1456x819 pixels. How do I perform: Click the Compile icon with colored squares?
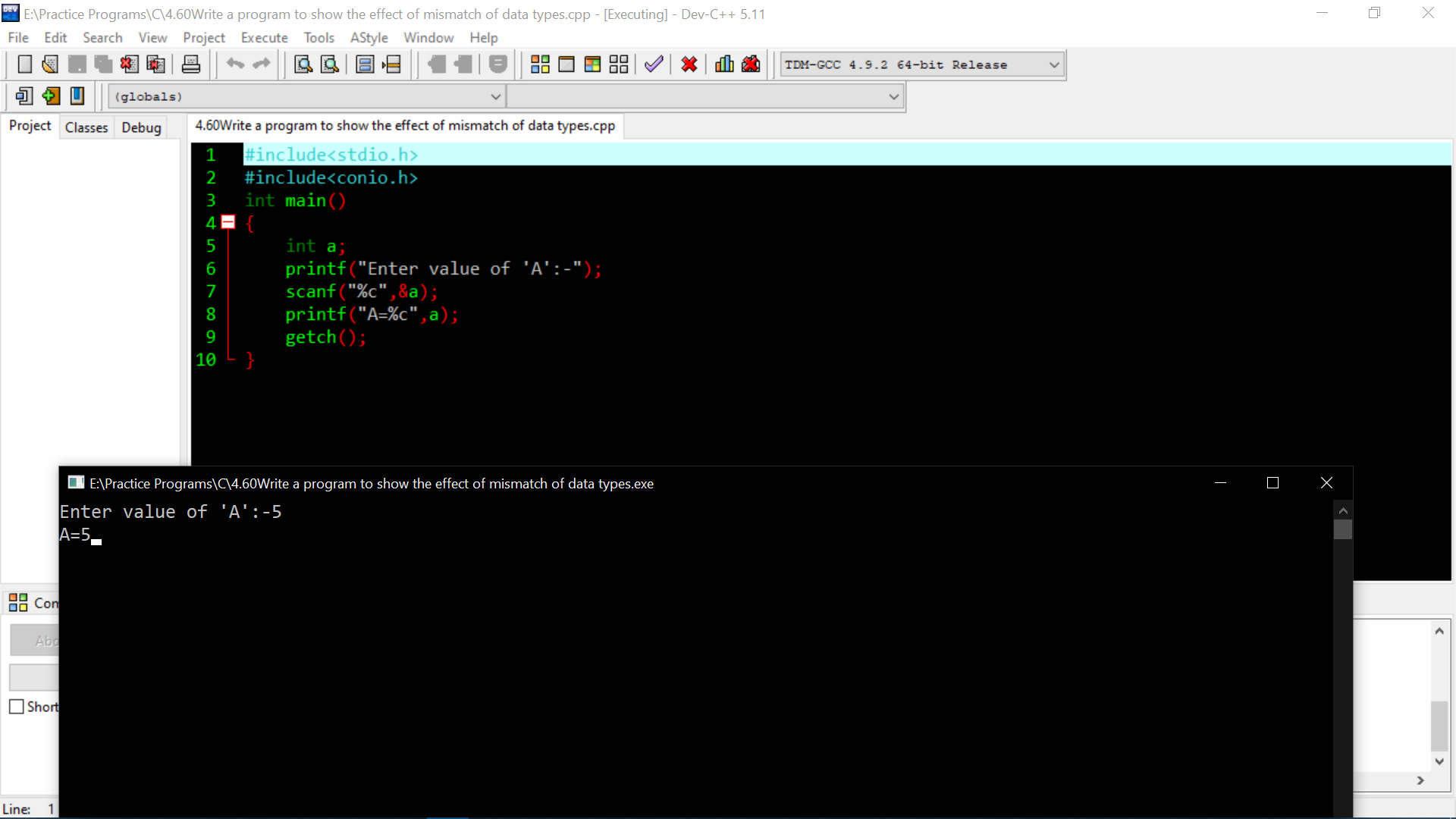pyautogui.click(x=540, y=64)
